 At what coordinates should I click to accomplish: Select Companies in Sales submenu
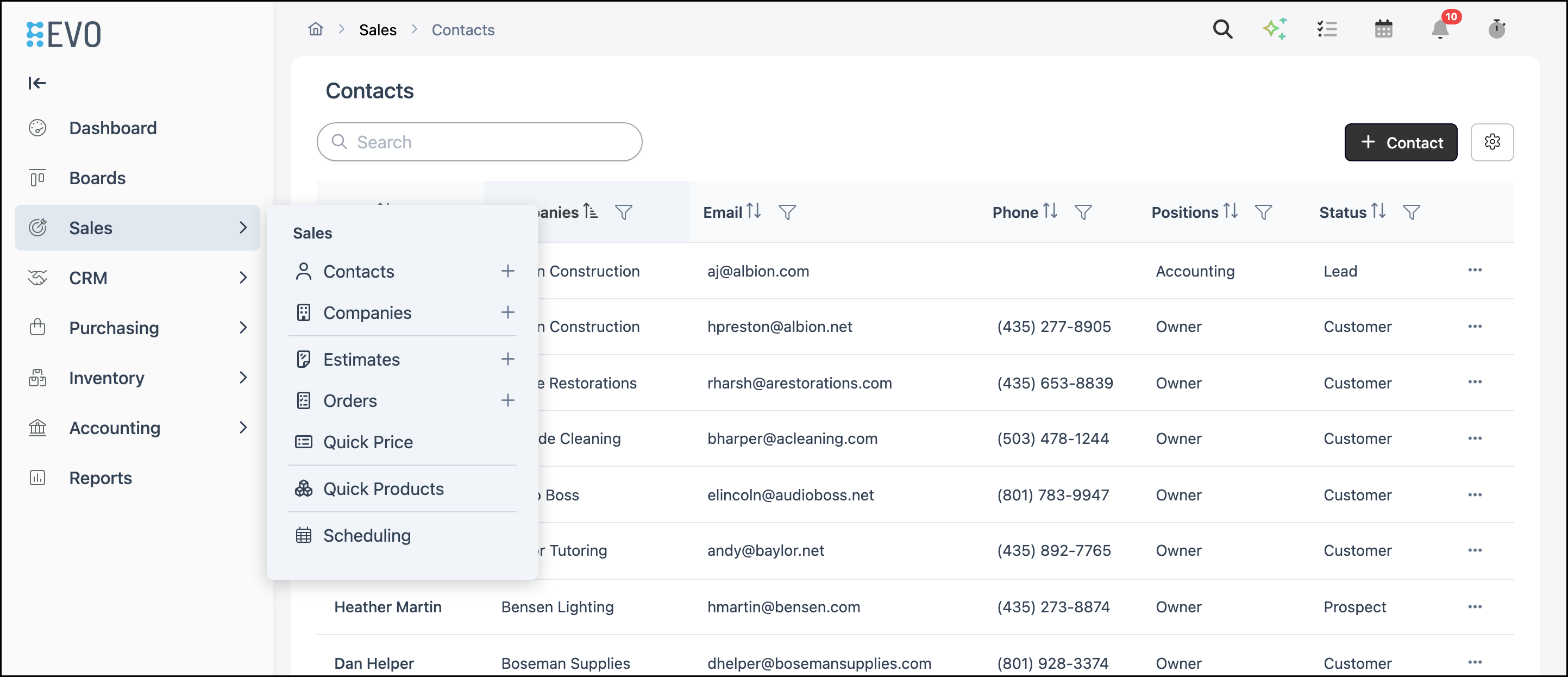pos(367,312)
